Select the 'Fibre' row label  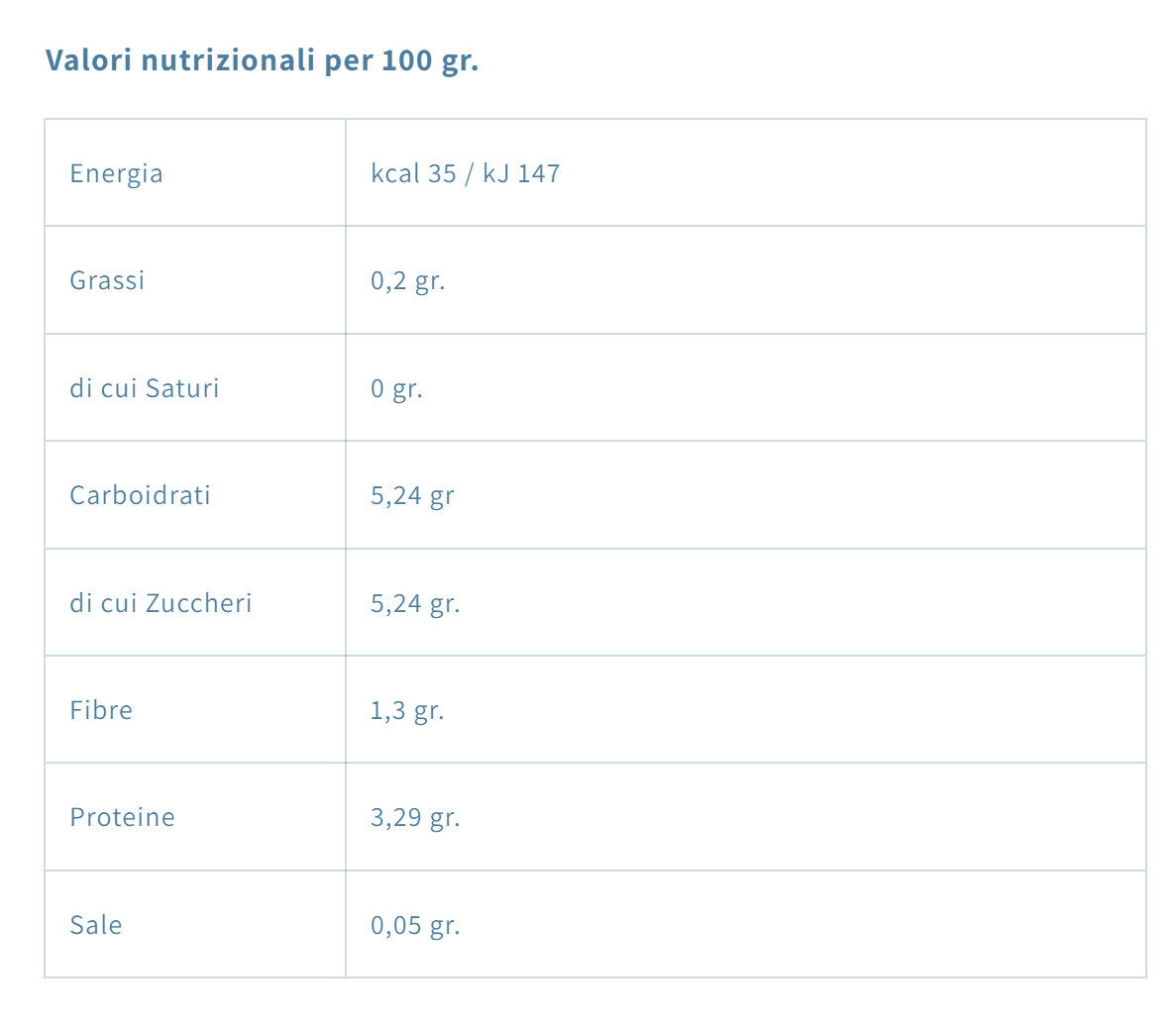[x=101, y=710]
